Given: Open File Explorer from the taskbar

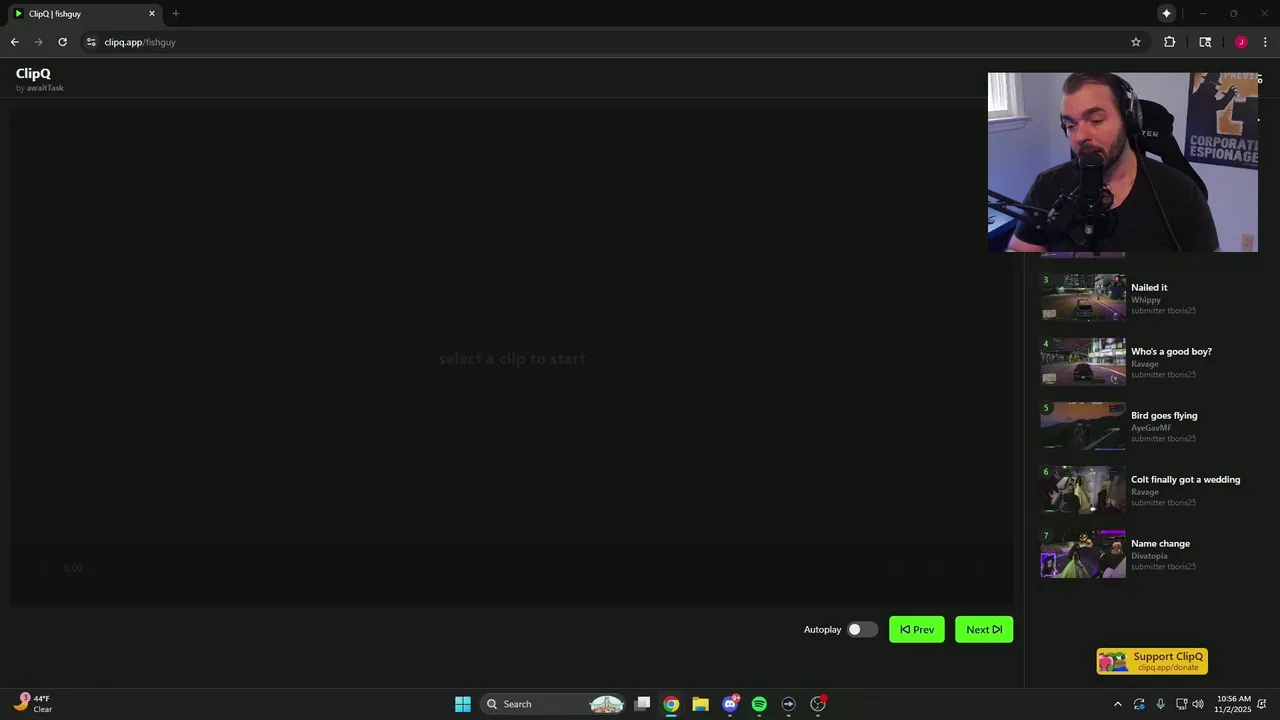Looking at the screenshot, I should pyautogui.click(x=700, y=704).
